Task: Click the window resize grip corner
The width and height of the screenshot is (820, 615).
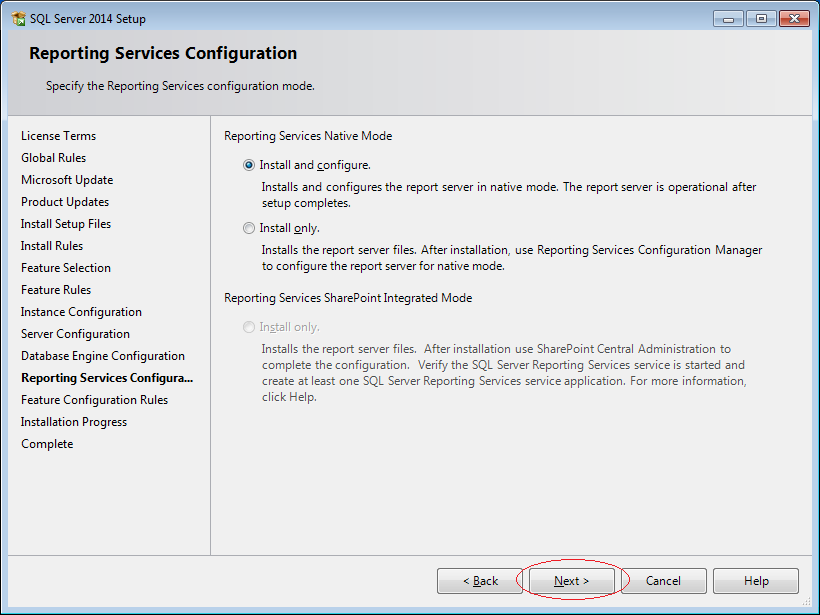Action: click(x=807, y=602)
